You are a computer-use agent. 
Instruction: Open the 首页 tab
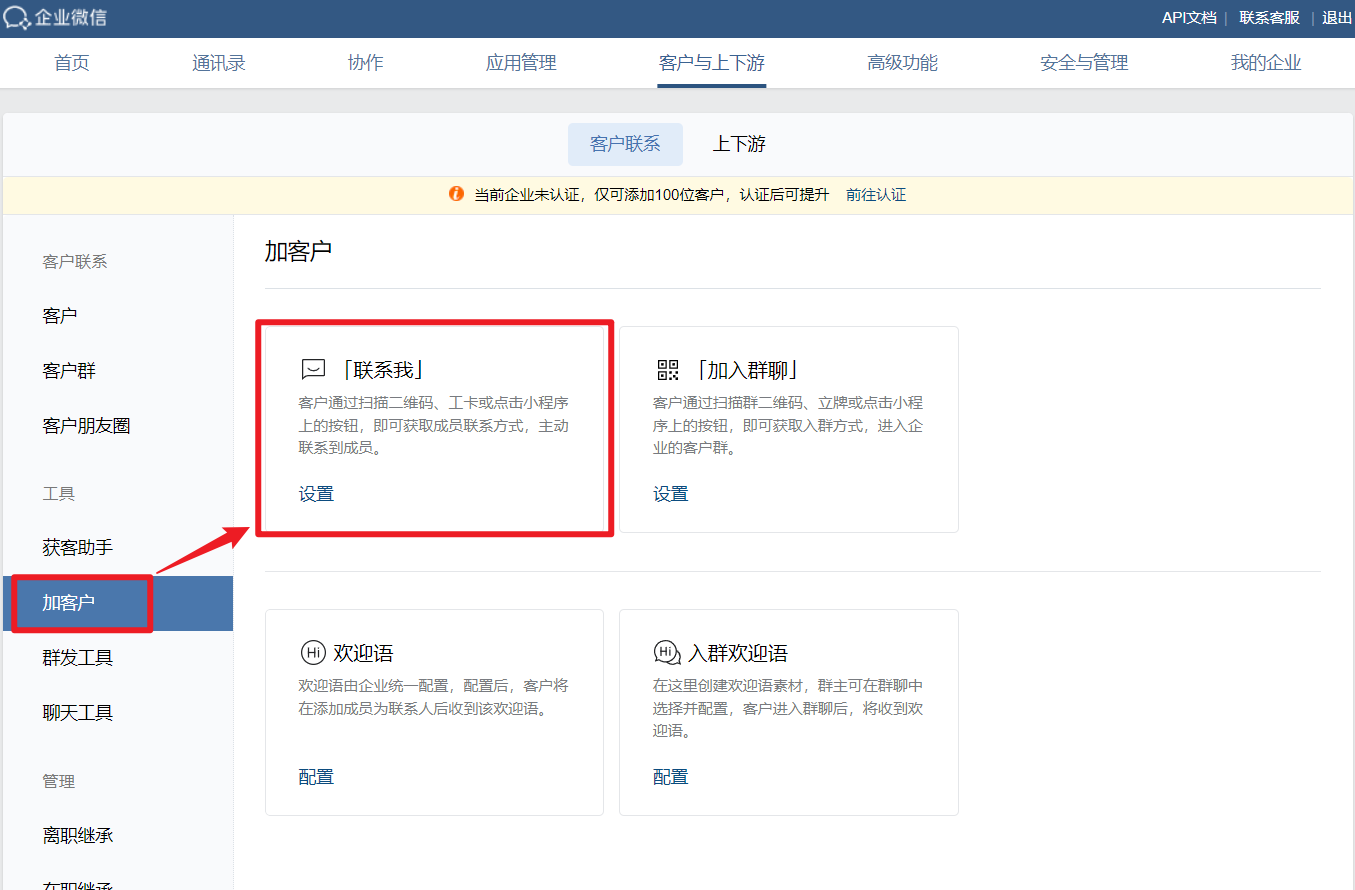[x=71, y=63]
